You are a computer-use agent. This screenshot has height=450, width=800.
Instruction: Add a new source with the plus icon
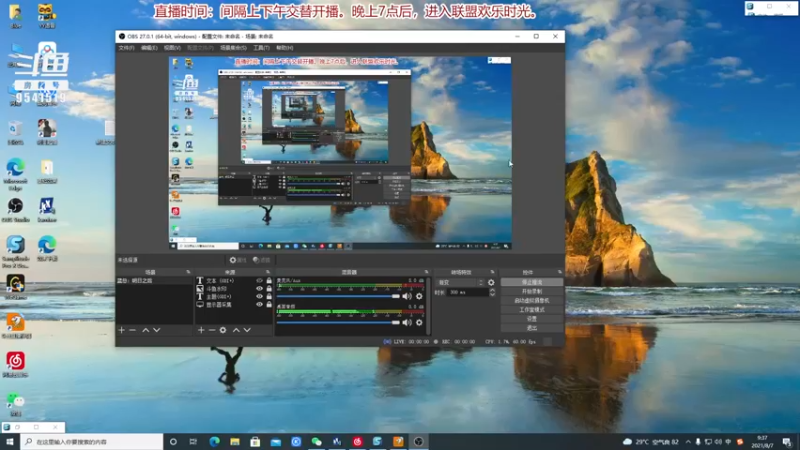[201, 330]
